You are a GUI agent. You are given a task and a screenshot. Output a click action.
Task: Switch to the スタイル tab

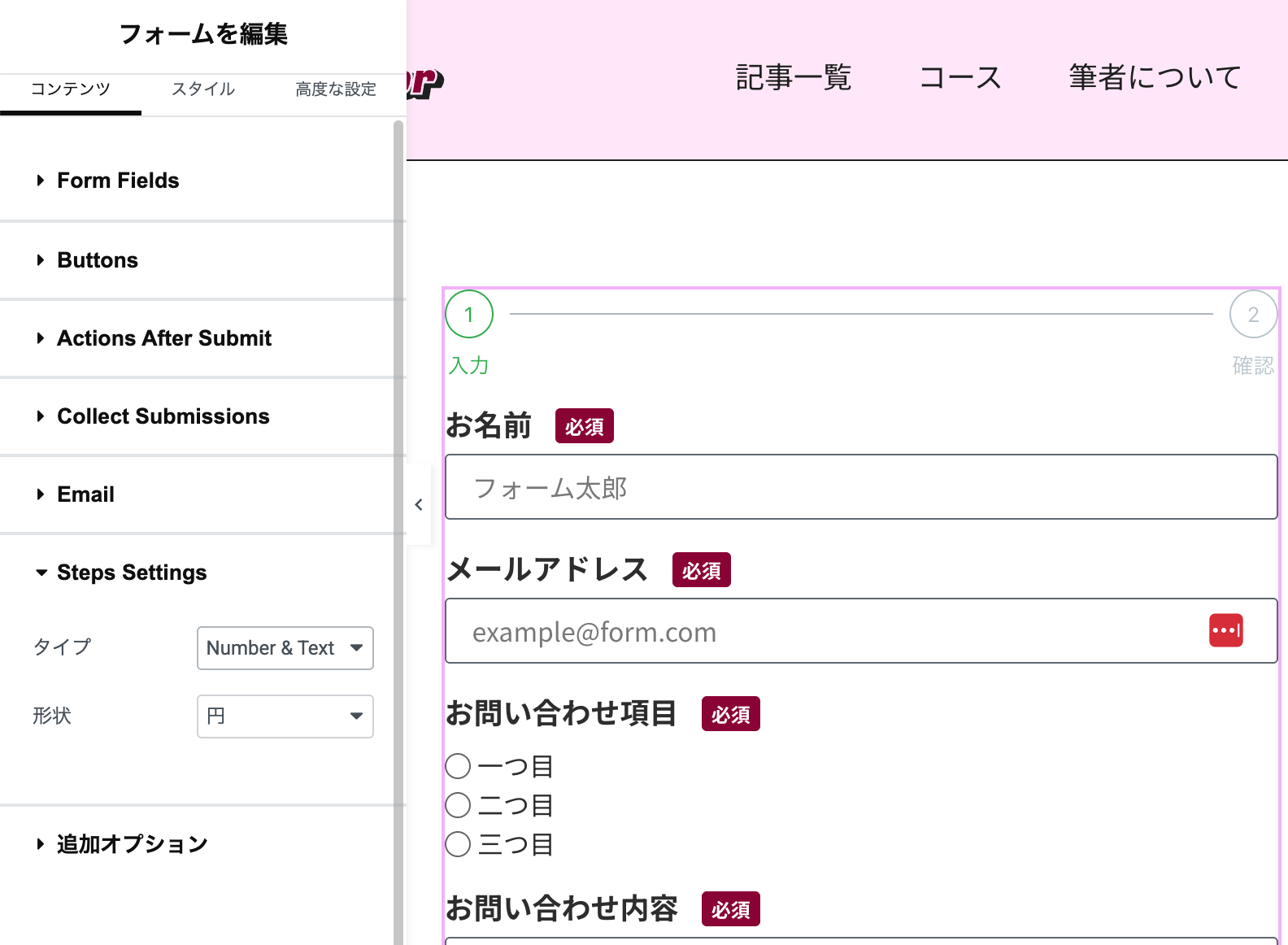pyautogui.click(x=203, y=89)
